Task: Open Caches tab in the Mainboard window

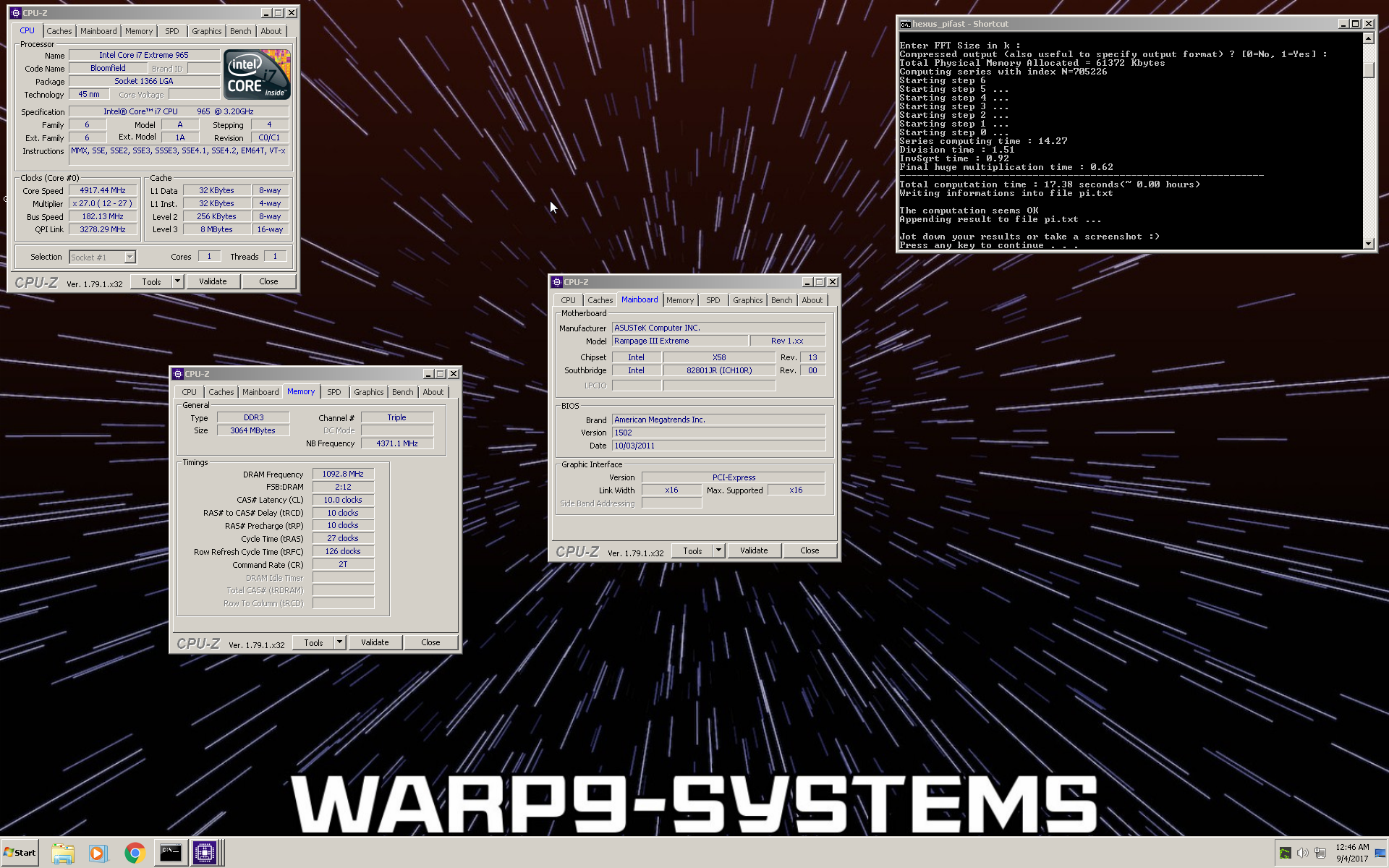Action: (x=600, y=300)
